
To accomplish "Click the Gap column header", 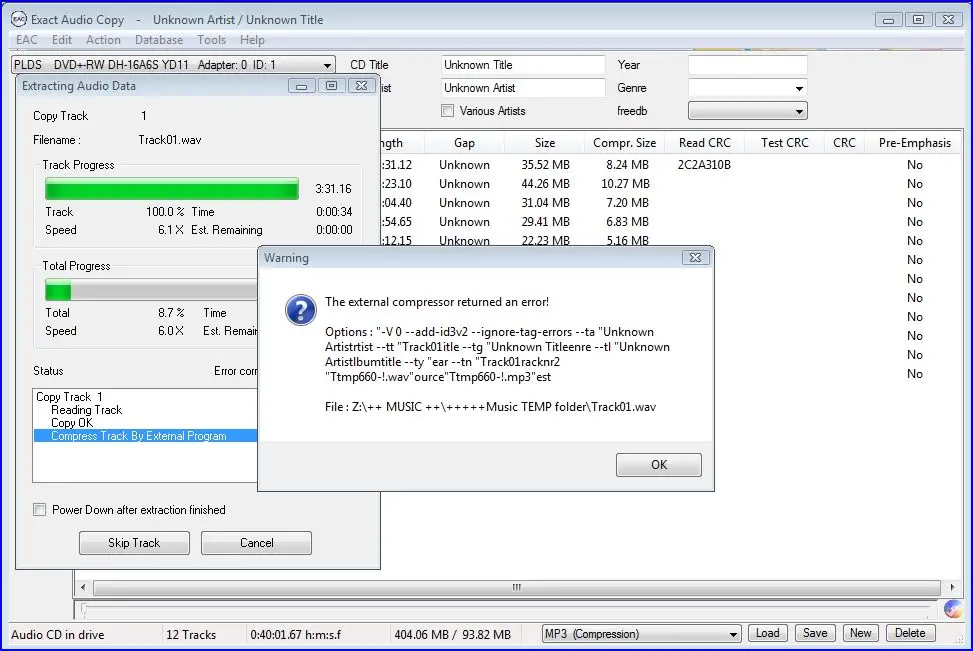I will click(x=464, y=143).
